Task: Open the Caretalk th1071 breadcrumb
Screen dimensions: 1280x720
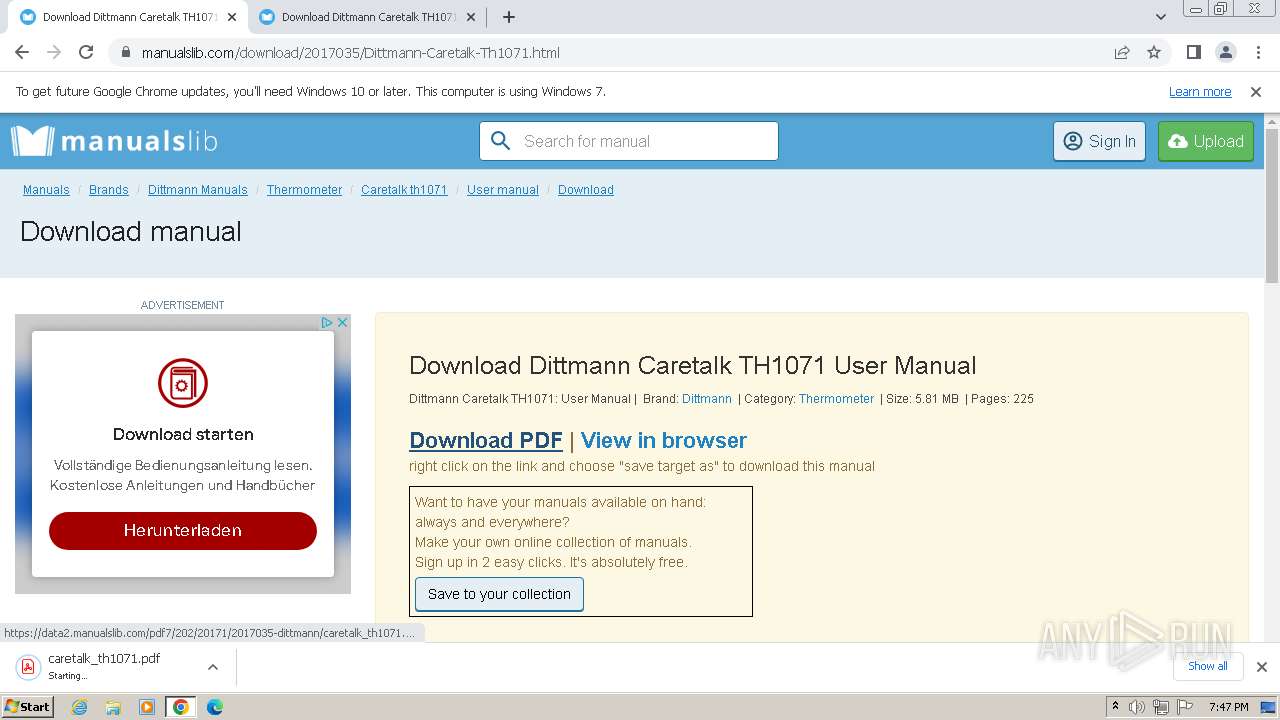Action: coord(404,190)
